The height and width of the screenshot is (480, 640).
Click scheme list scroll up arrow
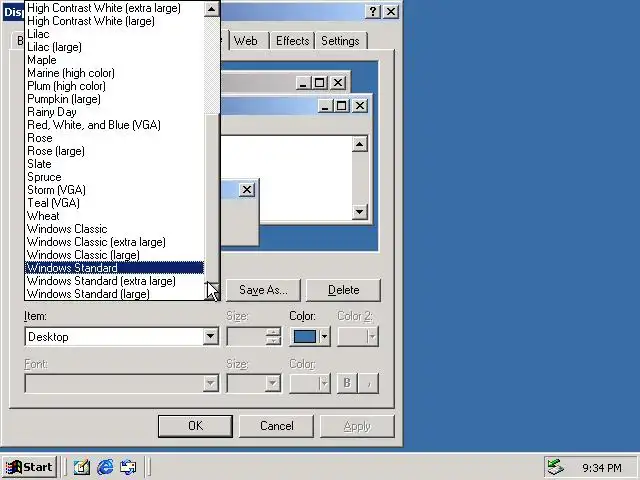click(x=211, y=9)
